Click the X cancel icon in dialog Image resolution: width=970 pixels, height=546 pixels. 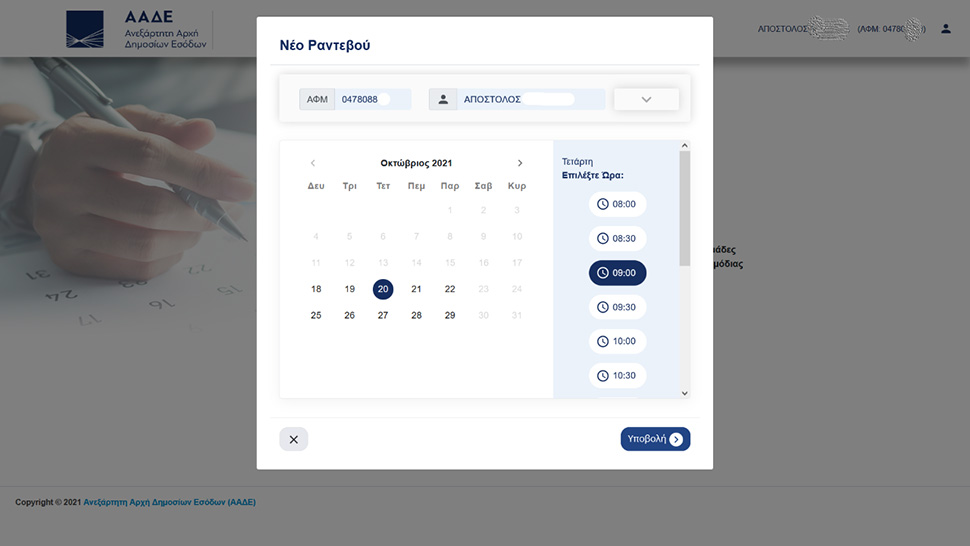pyautogui.click(x=293, y=439)
